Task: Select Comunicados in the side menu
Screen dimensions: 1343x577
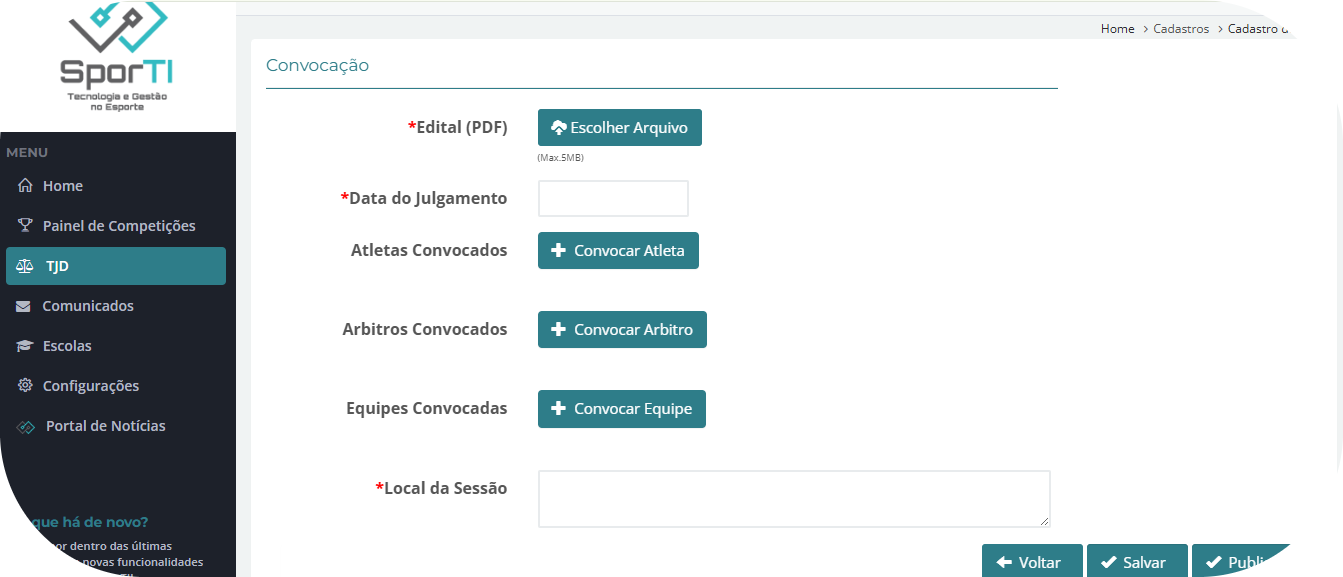Action: [x=87, y=306]
